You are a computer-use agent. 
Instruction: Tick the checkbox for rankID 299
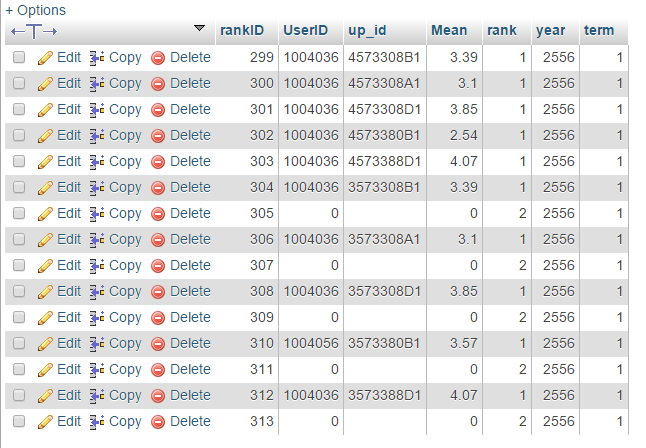tap(19, 57)
